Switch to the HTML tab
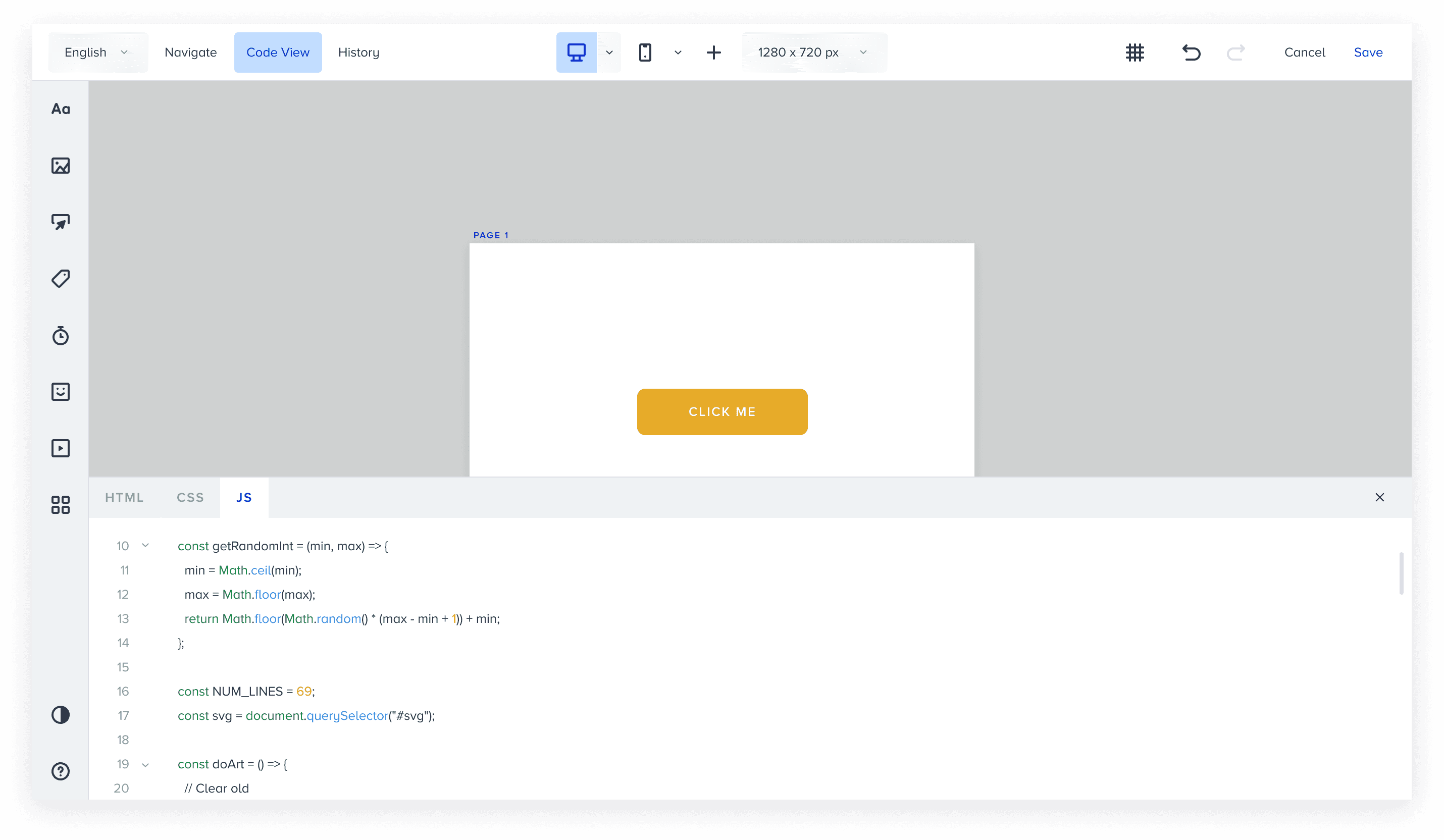1444x840 pixels. tap(124, 497)
